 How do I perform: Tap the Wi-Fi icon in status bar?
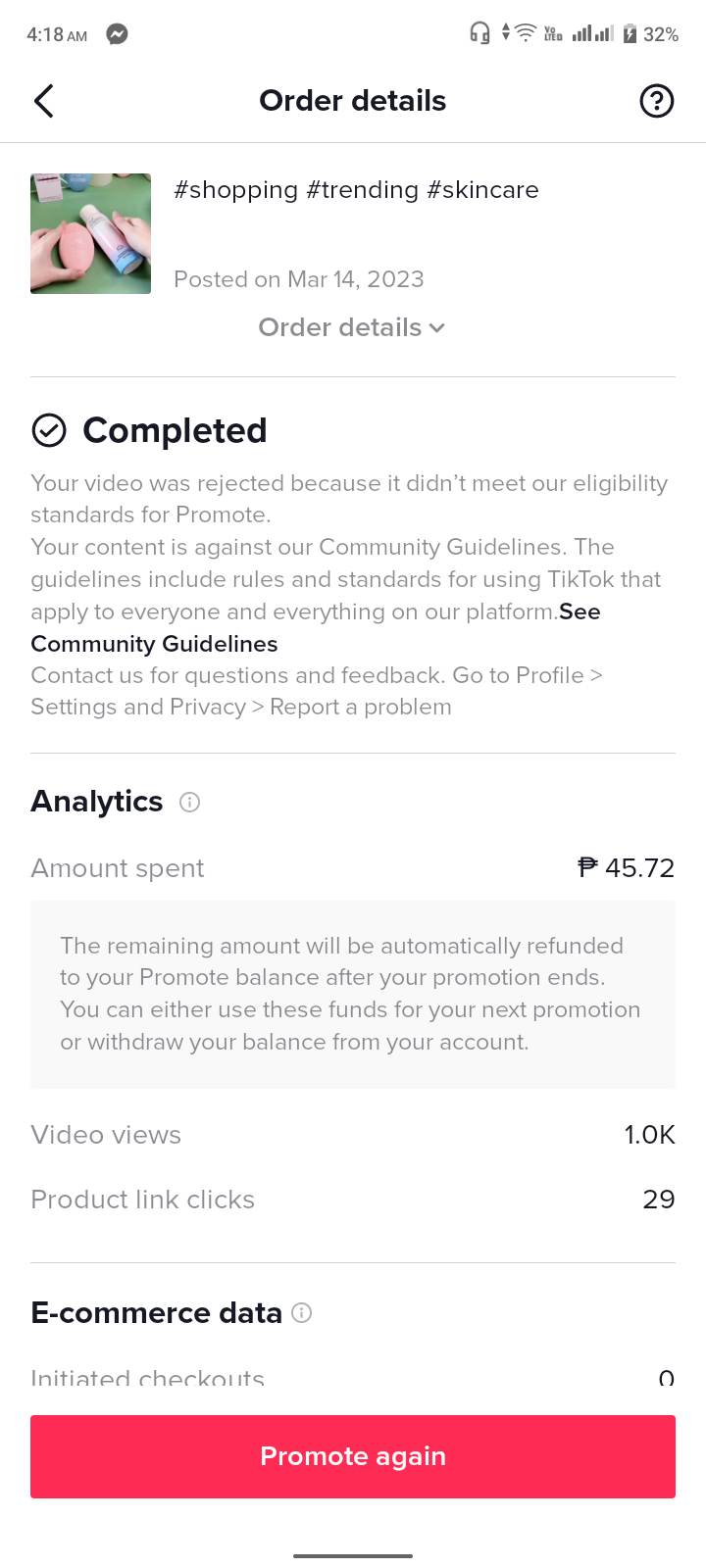click(x=526, y=34)
